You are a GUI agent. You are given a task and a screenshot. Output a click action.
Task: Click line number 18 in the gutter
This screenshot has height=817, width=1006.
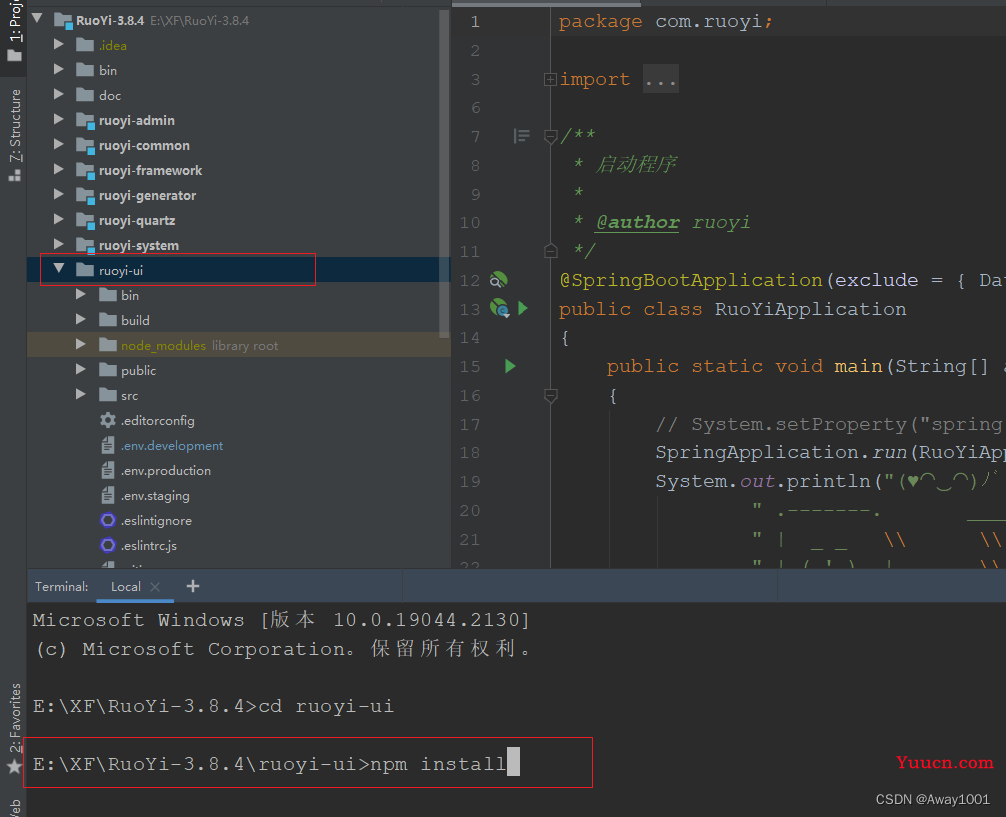(x=470, y=453)
